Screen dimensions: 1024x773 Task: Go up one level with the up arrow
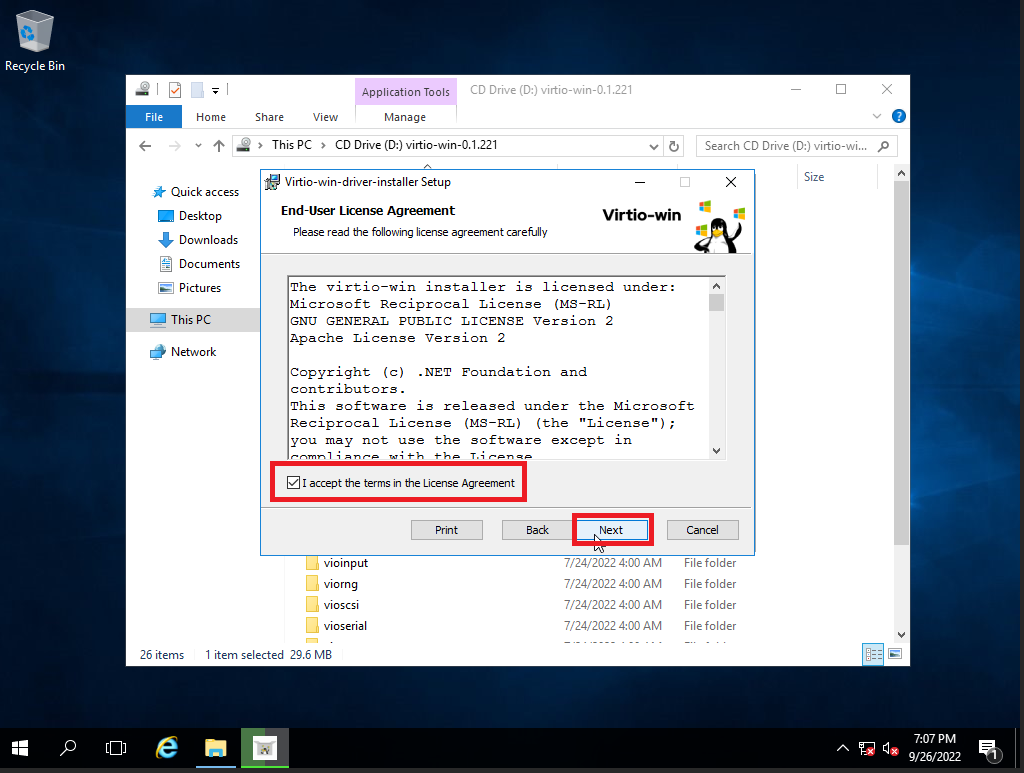coord(219,146)
